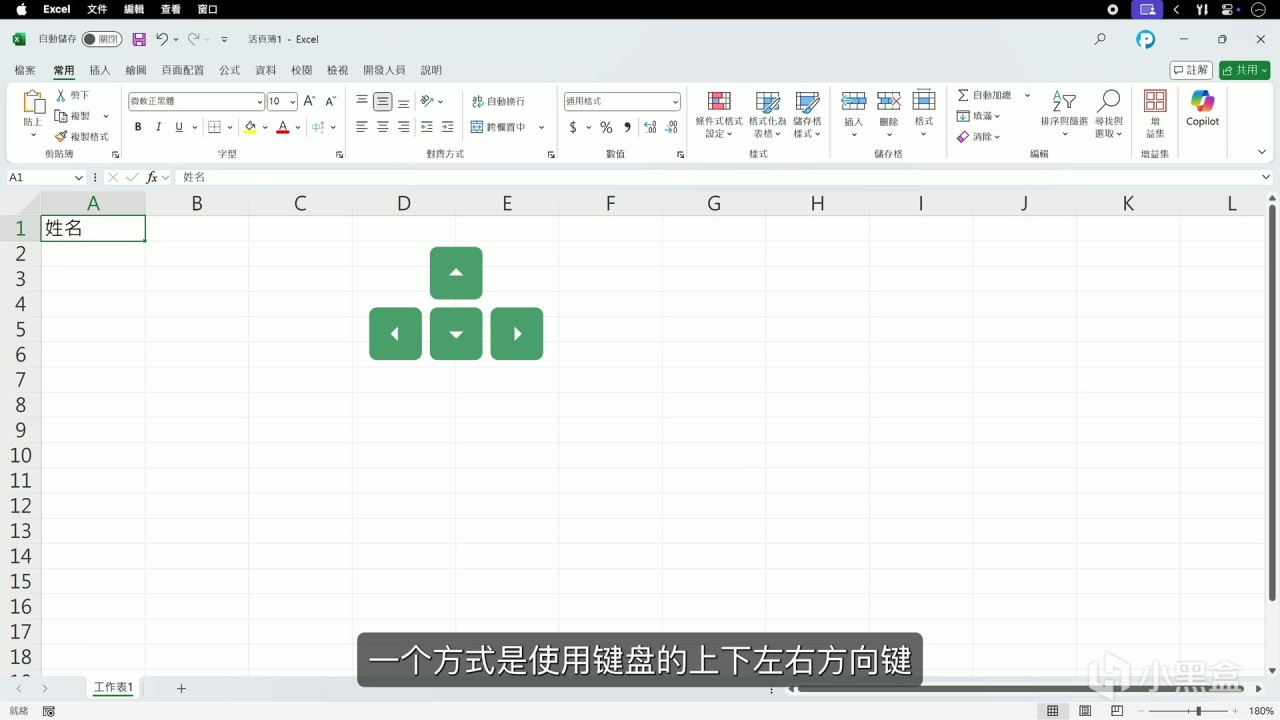Increase the cell indent
The width and height of the screenshot is (1280, 720).
point(448,127)
